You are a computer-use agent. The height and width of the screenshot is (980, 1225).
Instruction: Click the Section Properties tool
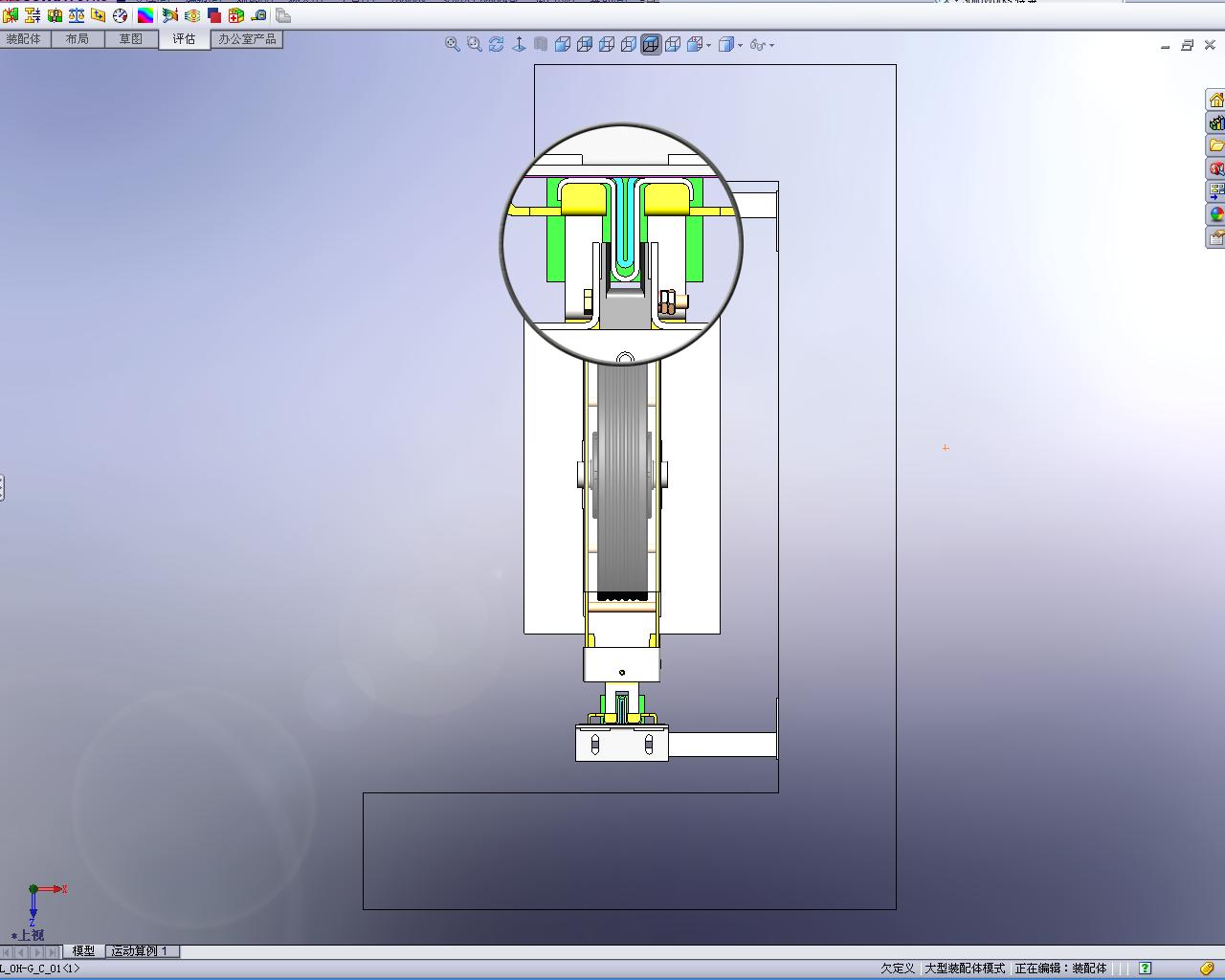point(99,15)
